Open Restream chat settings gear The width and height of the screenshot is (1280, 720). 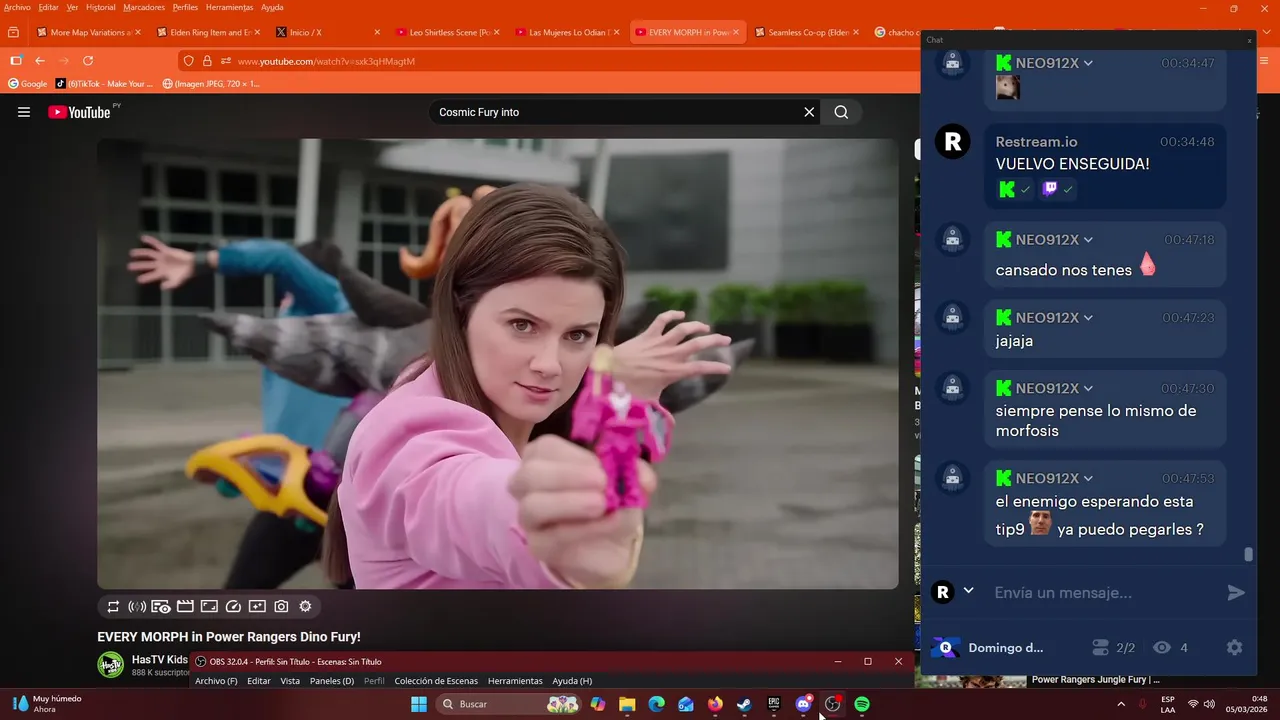1234,647
